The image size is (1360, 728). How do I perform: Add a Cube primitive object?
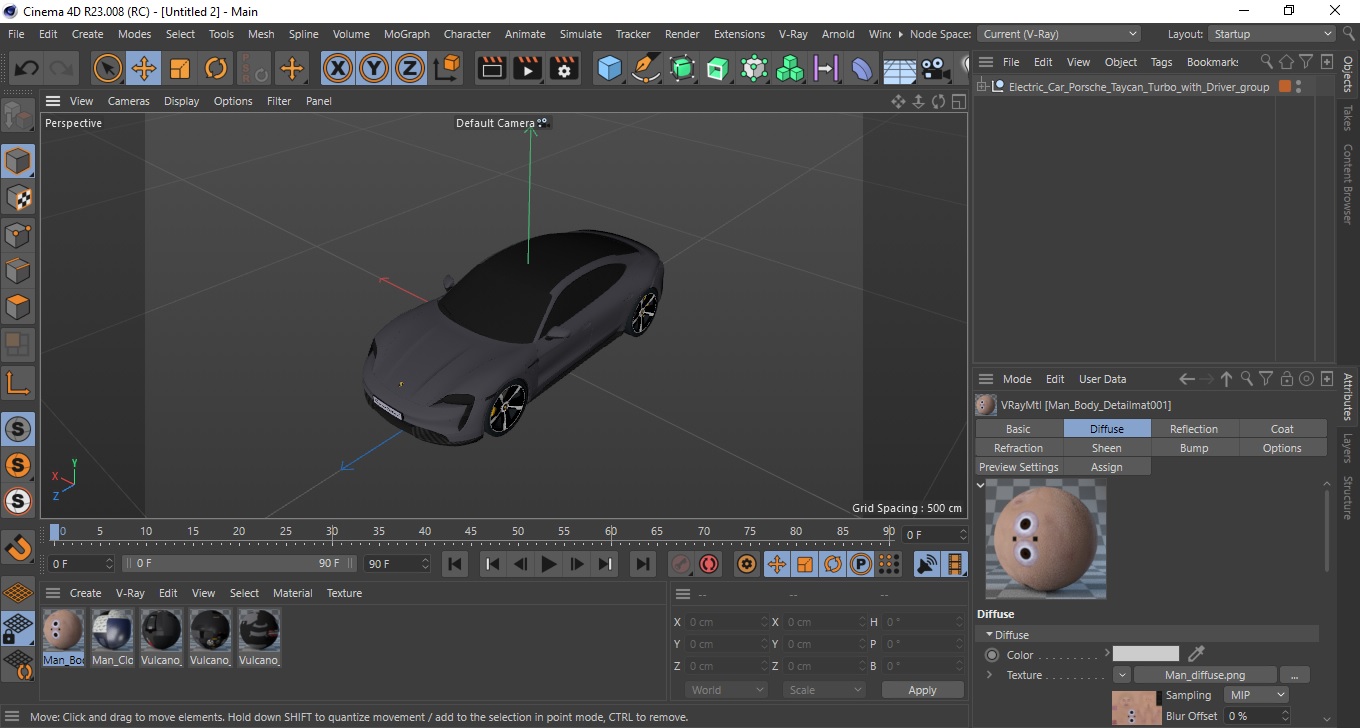tap(609, 68)
